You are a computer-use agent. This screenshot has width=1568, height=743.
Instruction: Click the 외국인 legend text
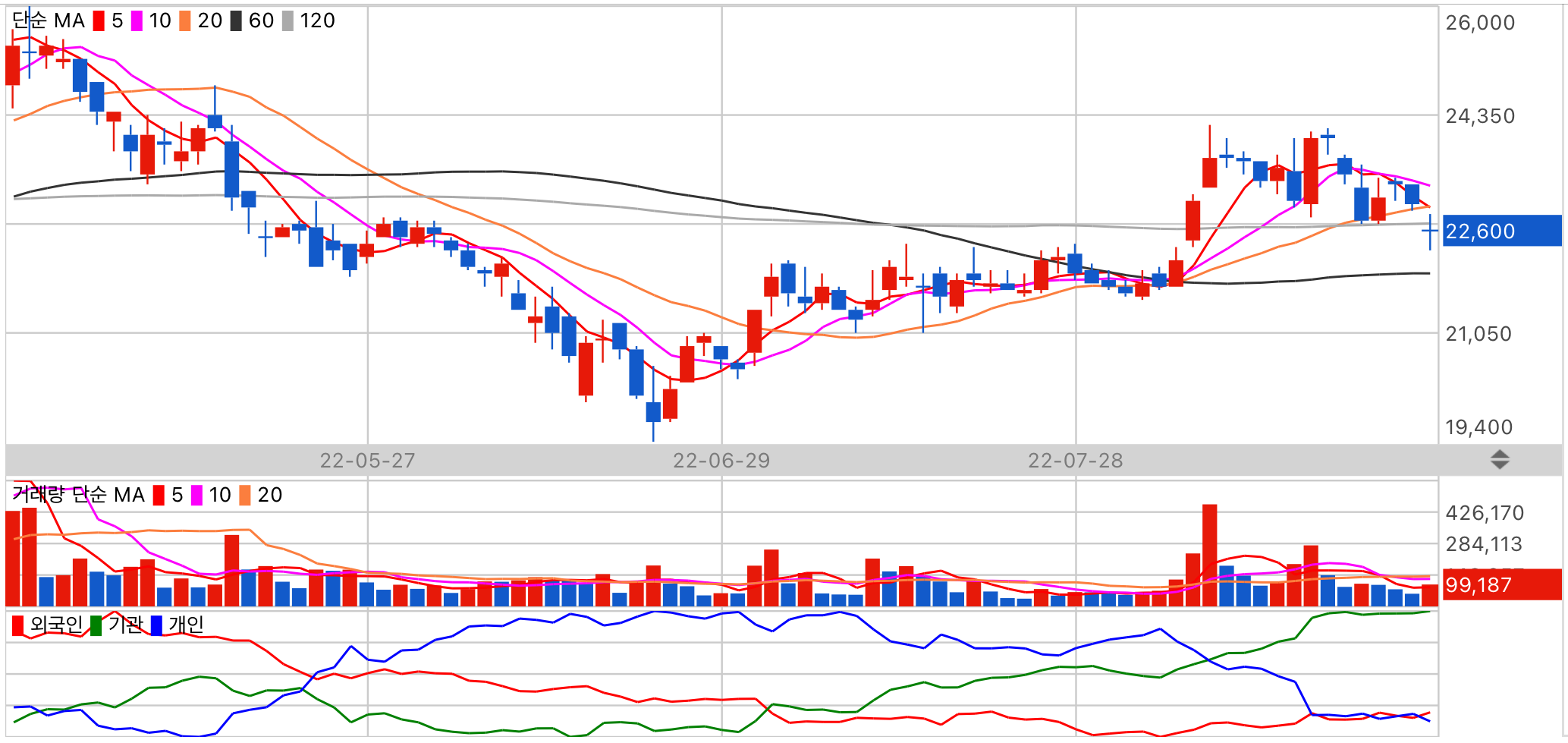click(56, 625)
